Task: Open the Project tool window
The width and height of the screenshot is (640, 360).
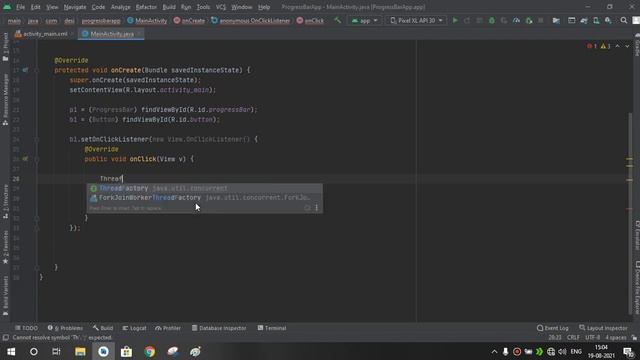Action: point(5,46)
